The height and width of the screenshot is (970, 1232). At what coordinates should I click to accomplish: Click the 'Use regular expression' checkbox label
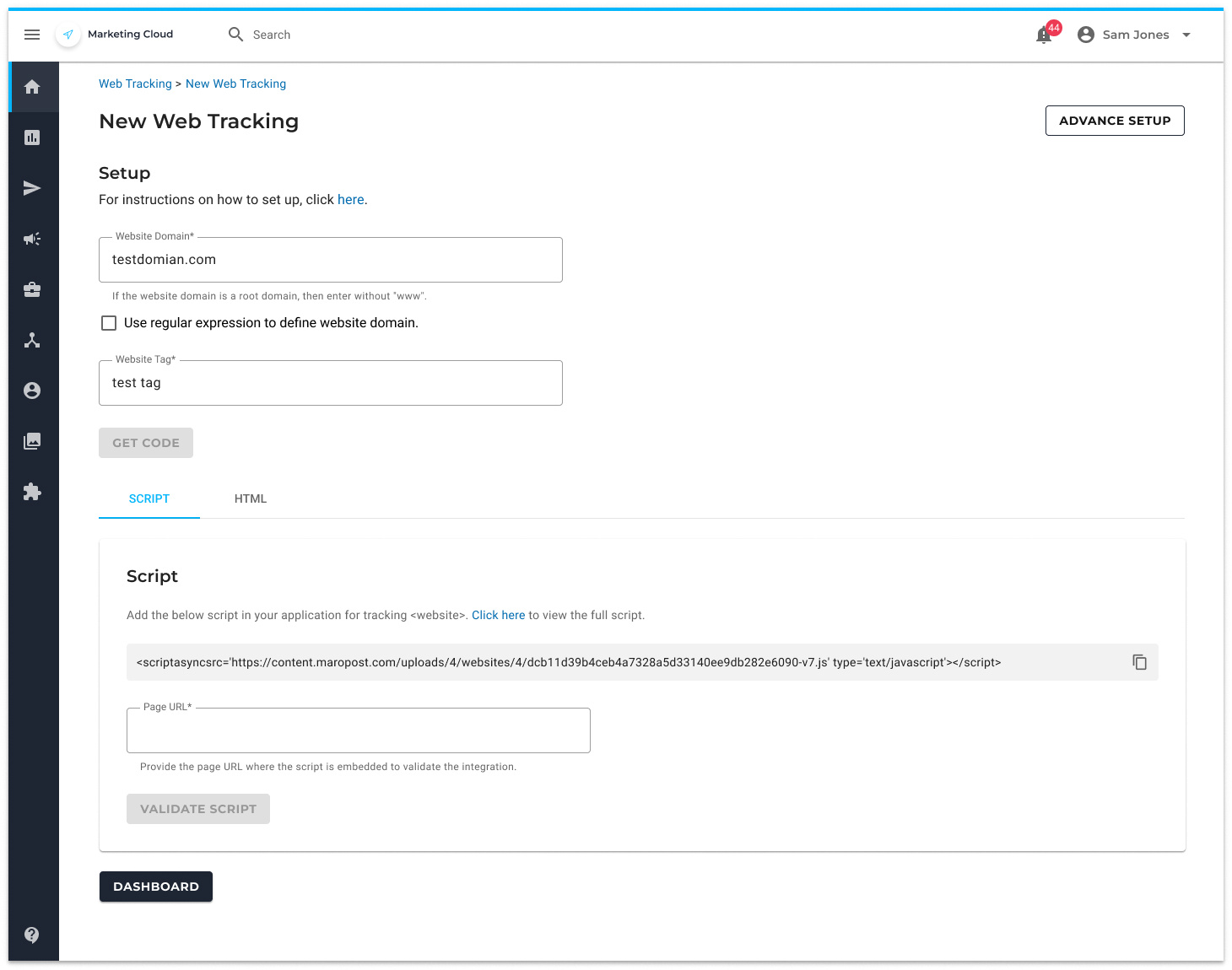(271, 323)
